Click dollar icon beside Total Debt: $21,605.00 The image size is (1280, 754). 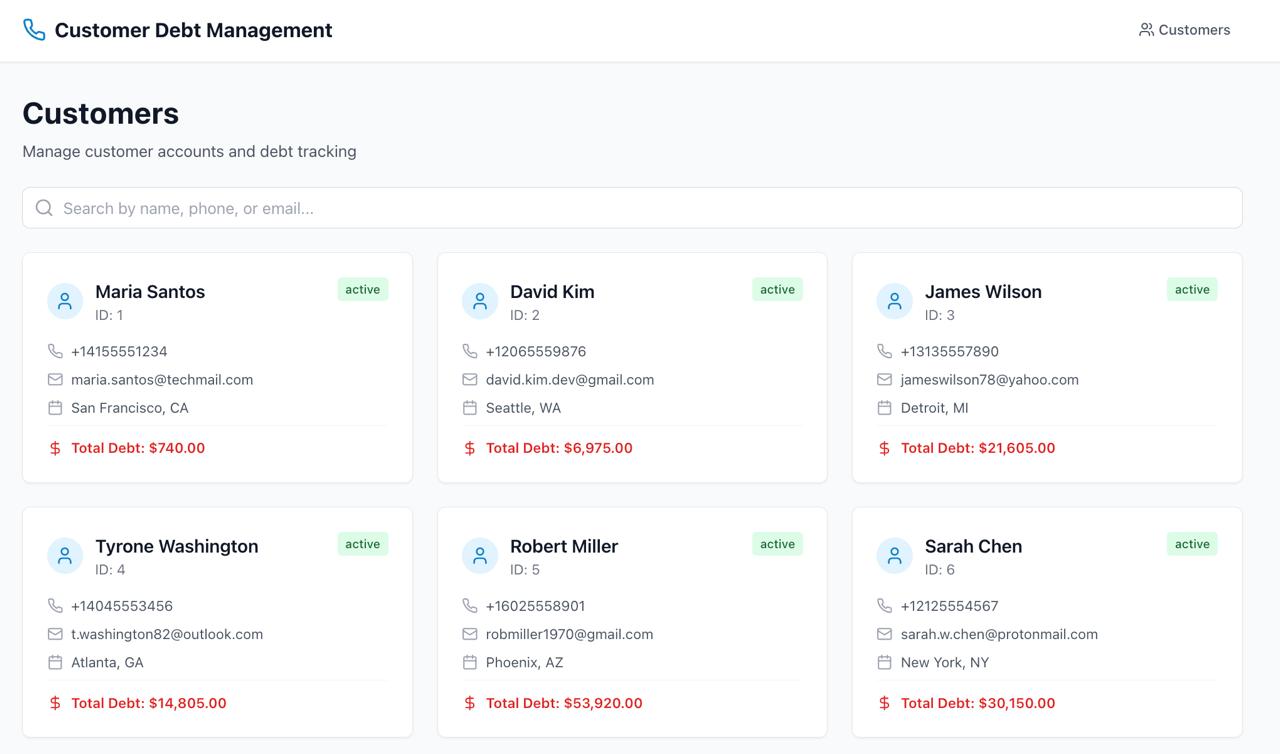coord(884,448)
